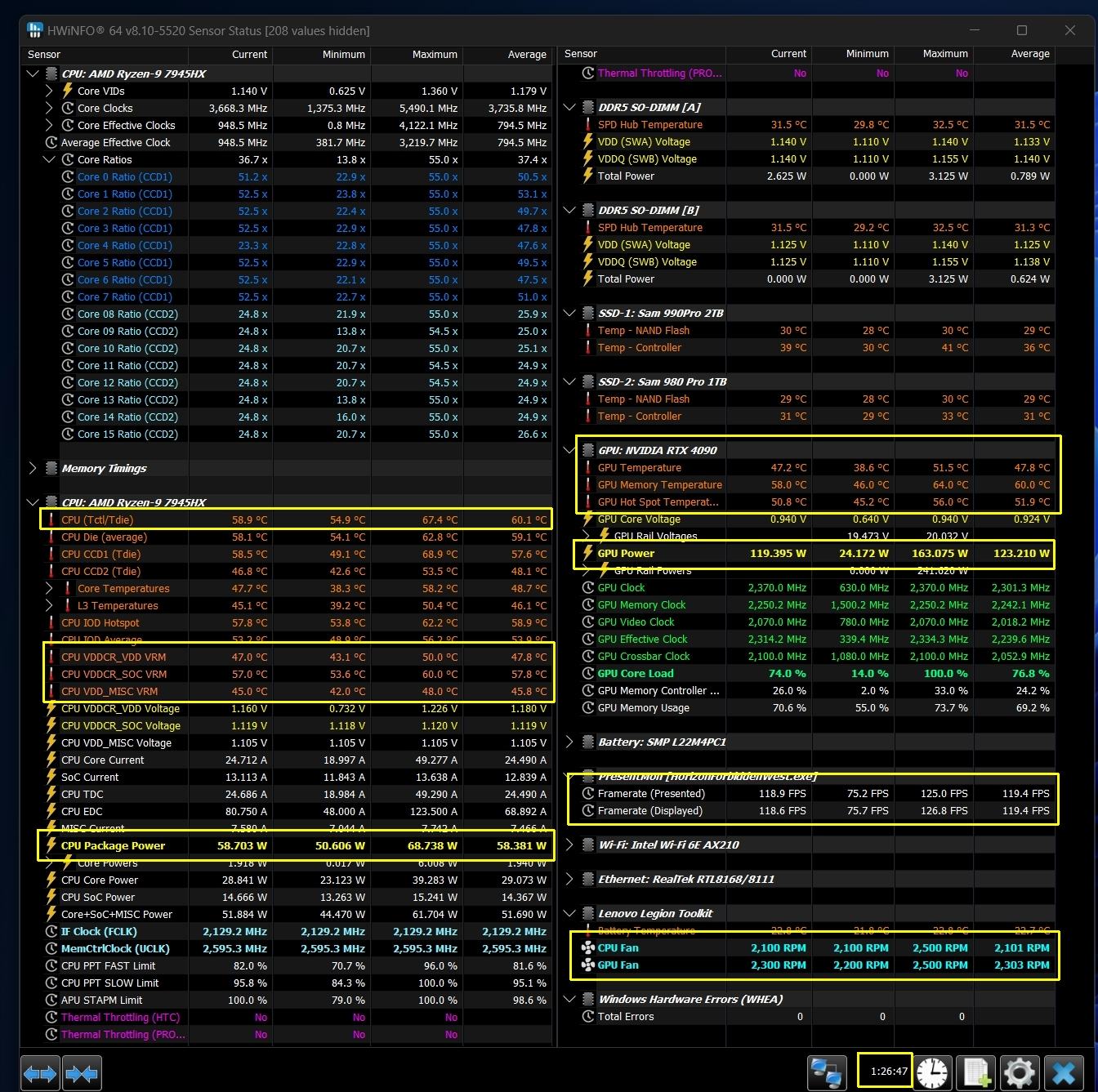Viewport: 1098px width, 1092px height.
Task: Expand the L3 Temperatures row
Action: (x=49, y=606)
